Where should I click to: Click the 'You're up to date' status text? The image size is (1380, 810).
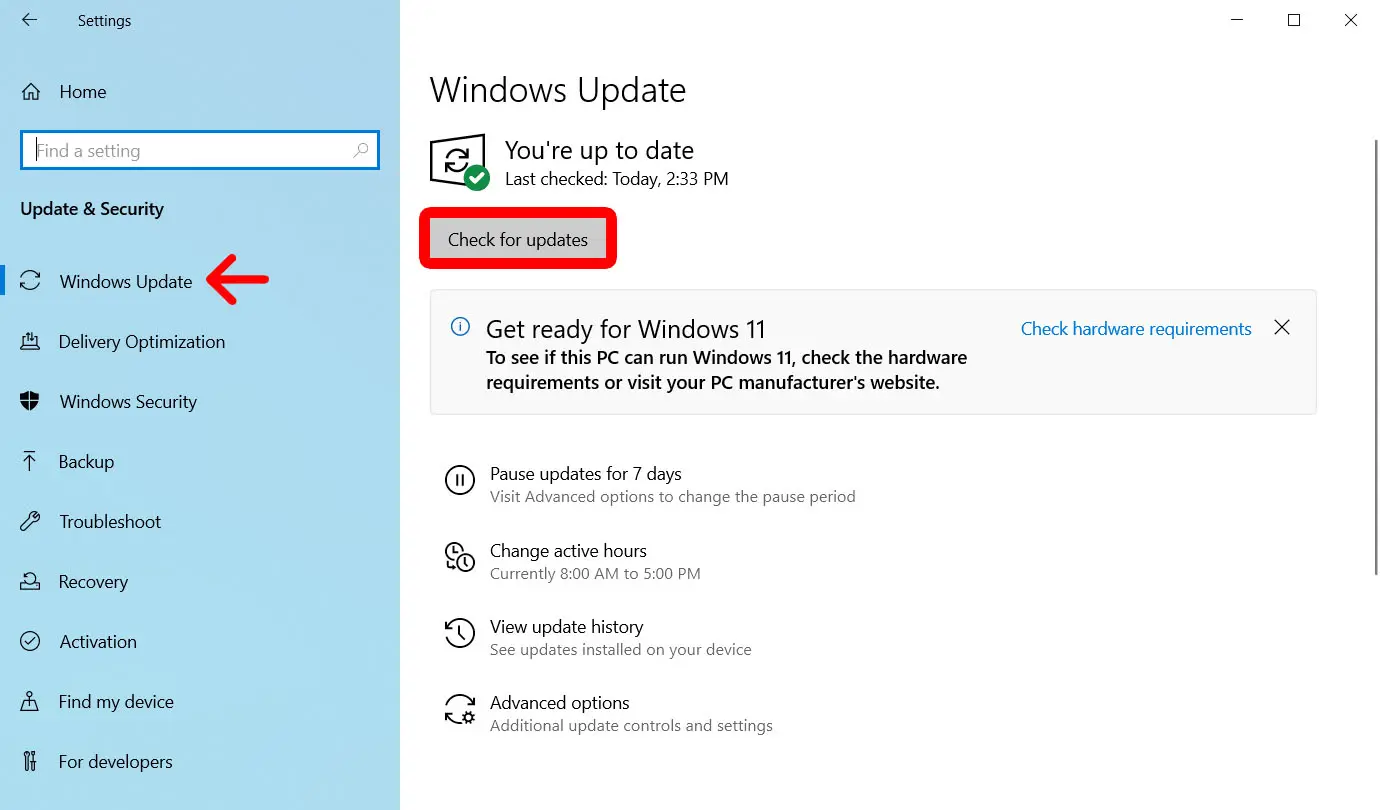[599, 150]
